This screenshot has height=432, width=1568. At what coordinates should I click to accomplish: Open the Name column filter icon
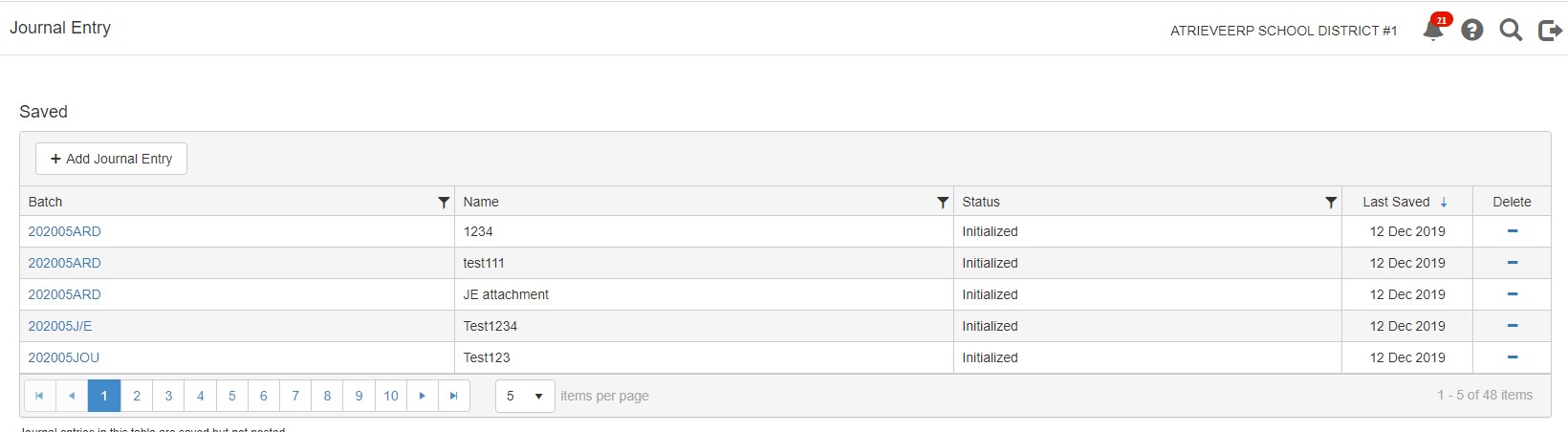(x=943, y=202)
